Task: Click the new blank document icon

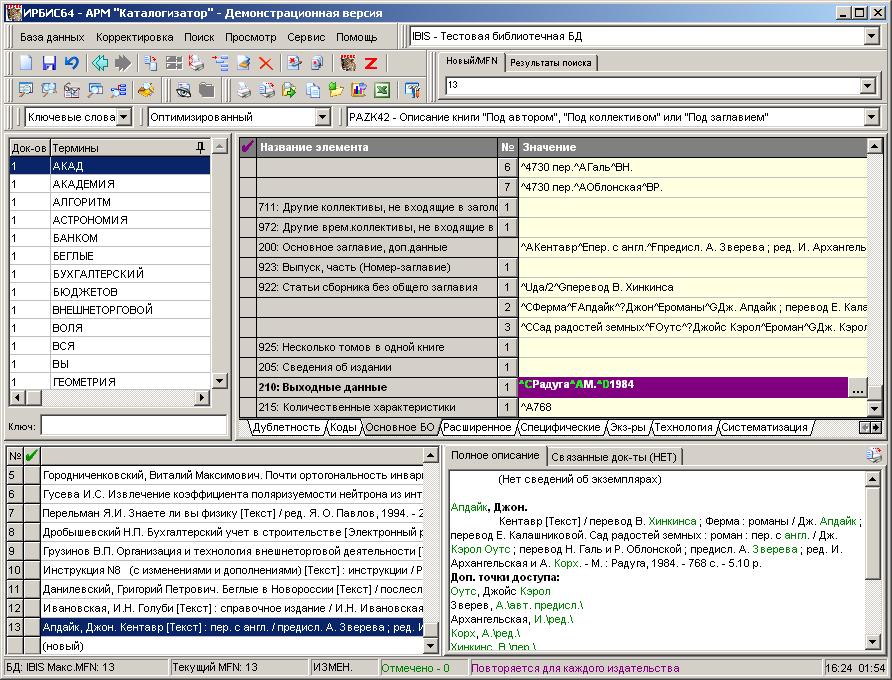Action: [27, 63]
